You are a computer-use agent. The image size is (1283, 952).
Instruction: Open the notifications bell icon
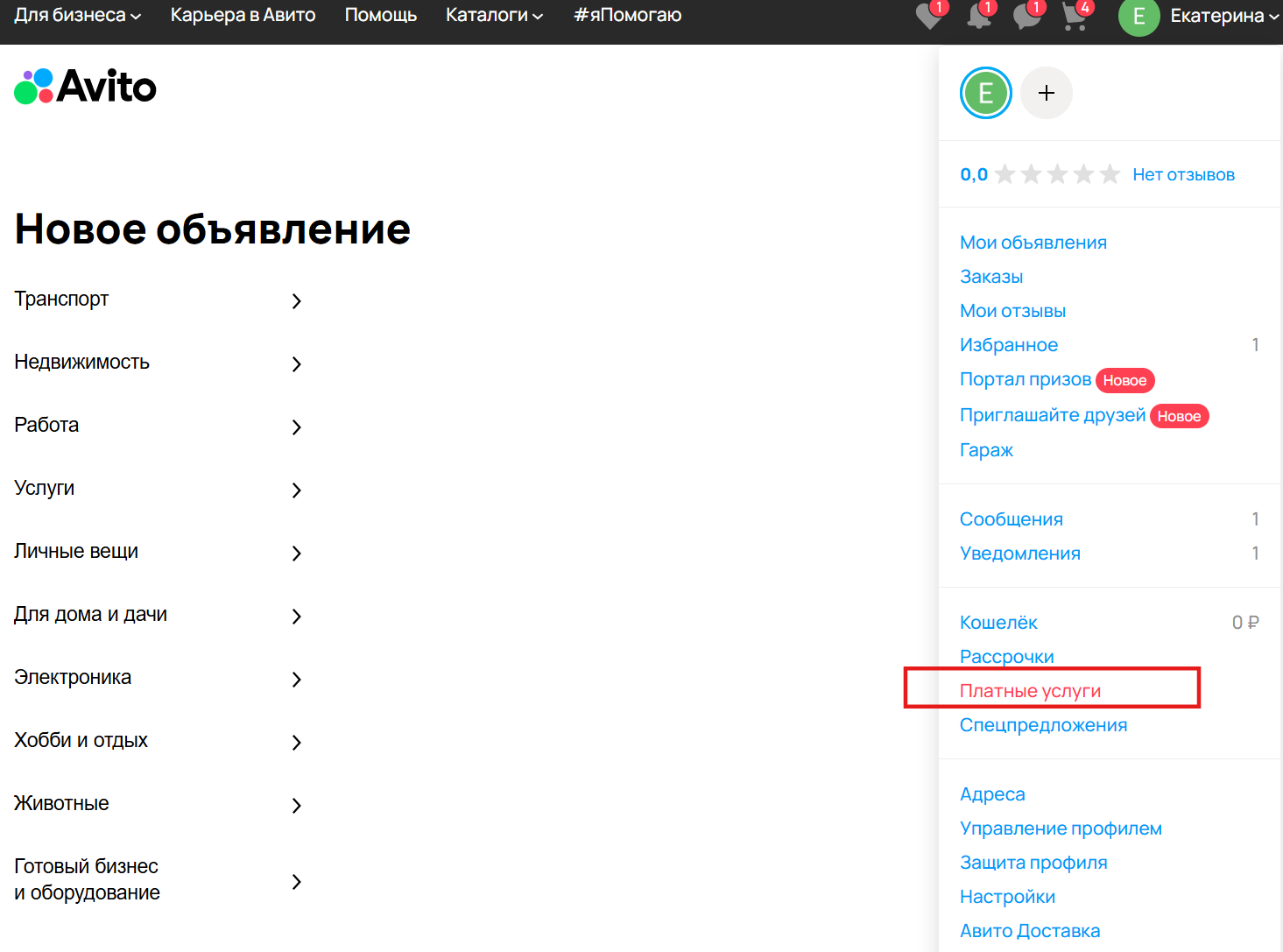(978, 18)
